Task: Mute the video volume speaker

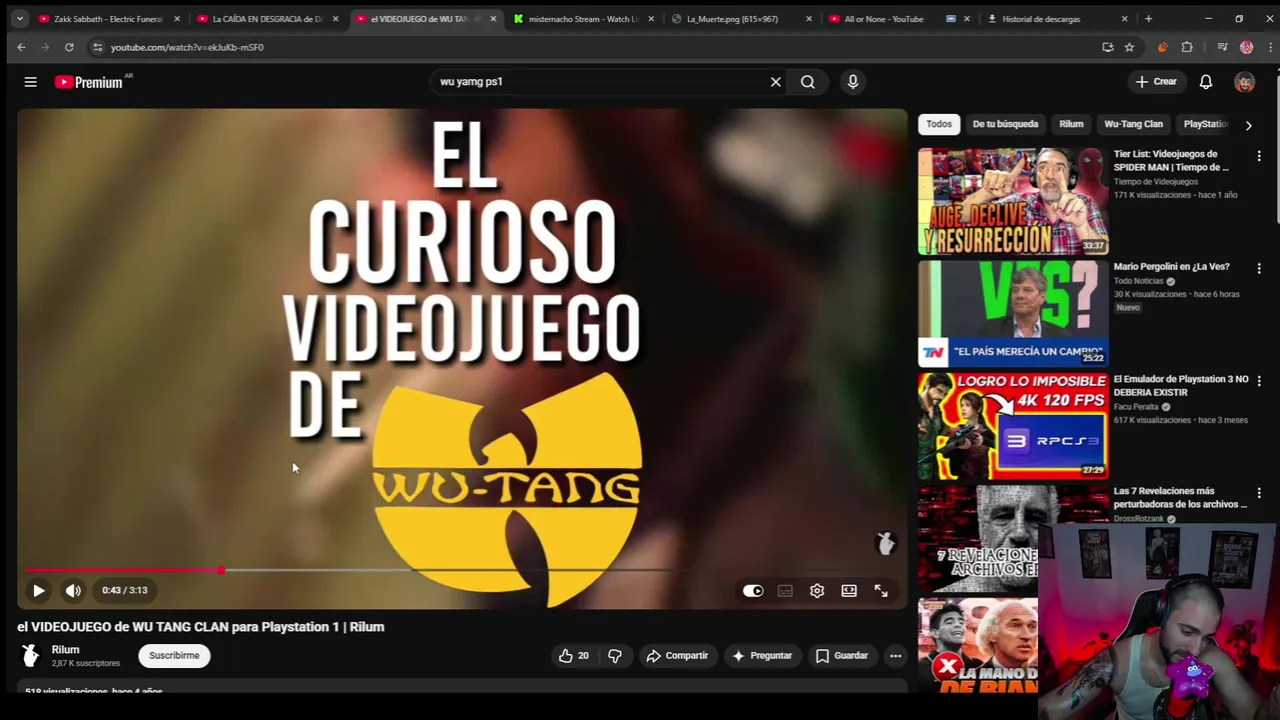Action: (73, 590)
